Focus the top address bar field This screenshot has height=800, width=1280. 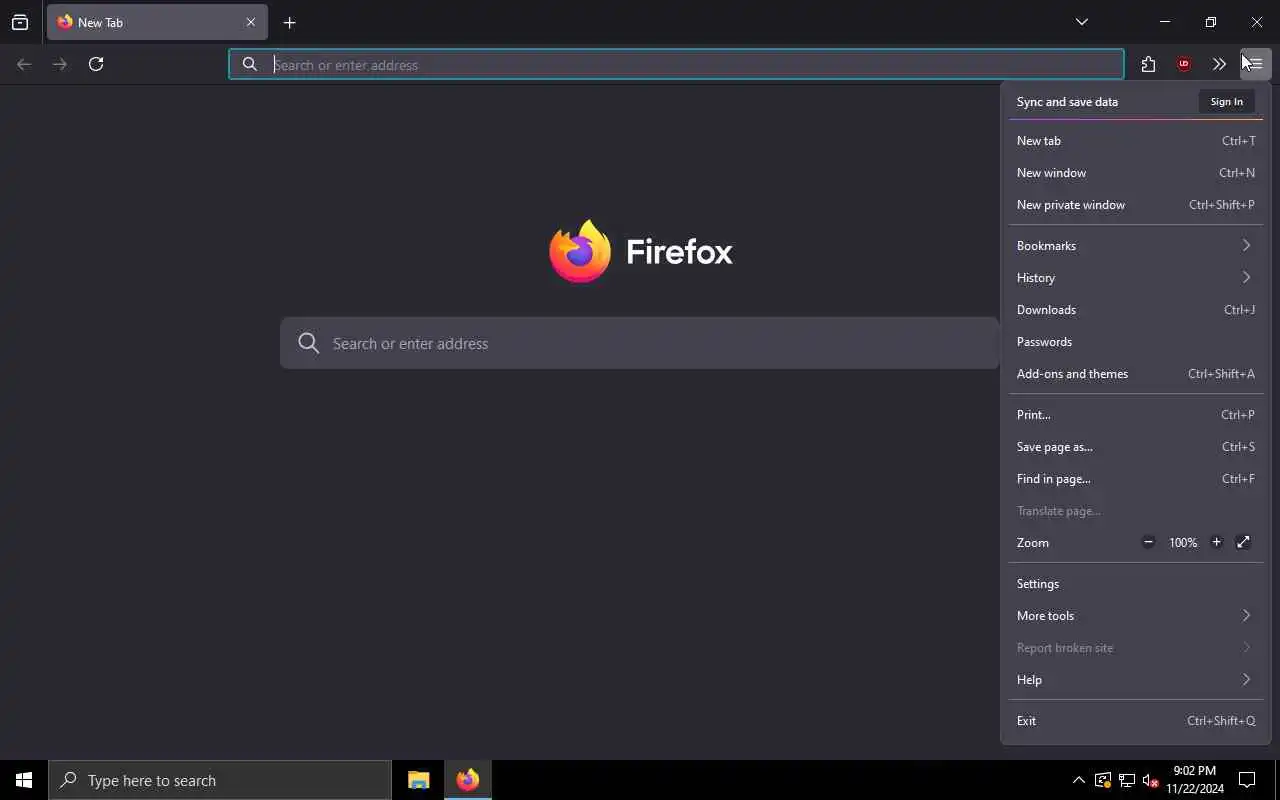pos(676,64)
